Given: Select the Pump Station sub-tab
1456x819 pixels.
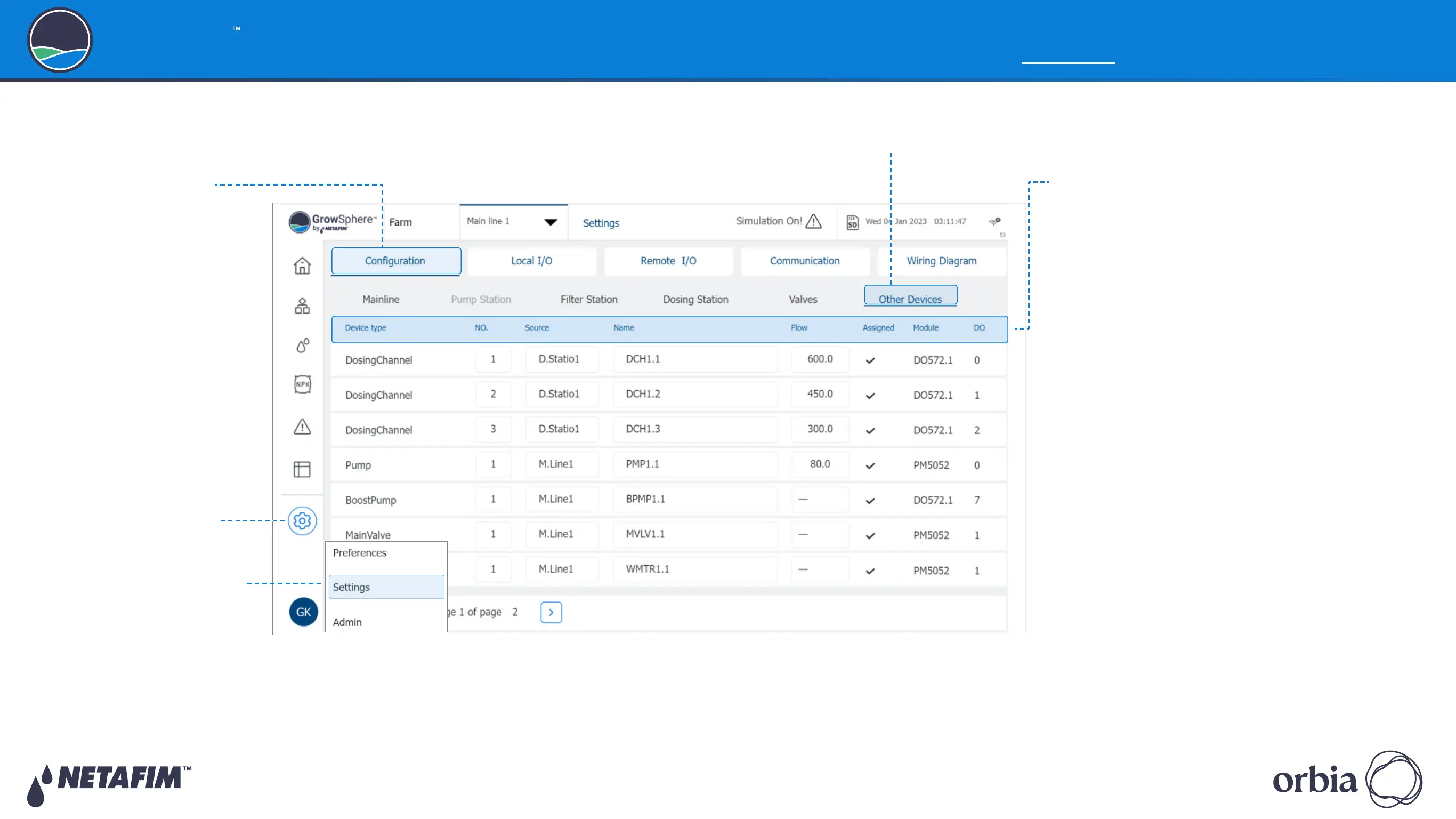Looking at the screenshot, I should [x=481, y=299].
